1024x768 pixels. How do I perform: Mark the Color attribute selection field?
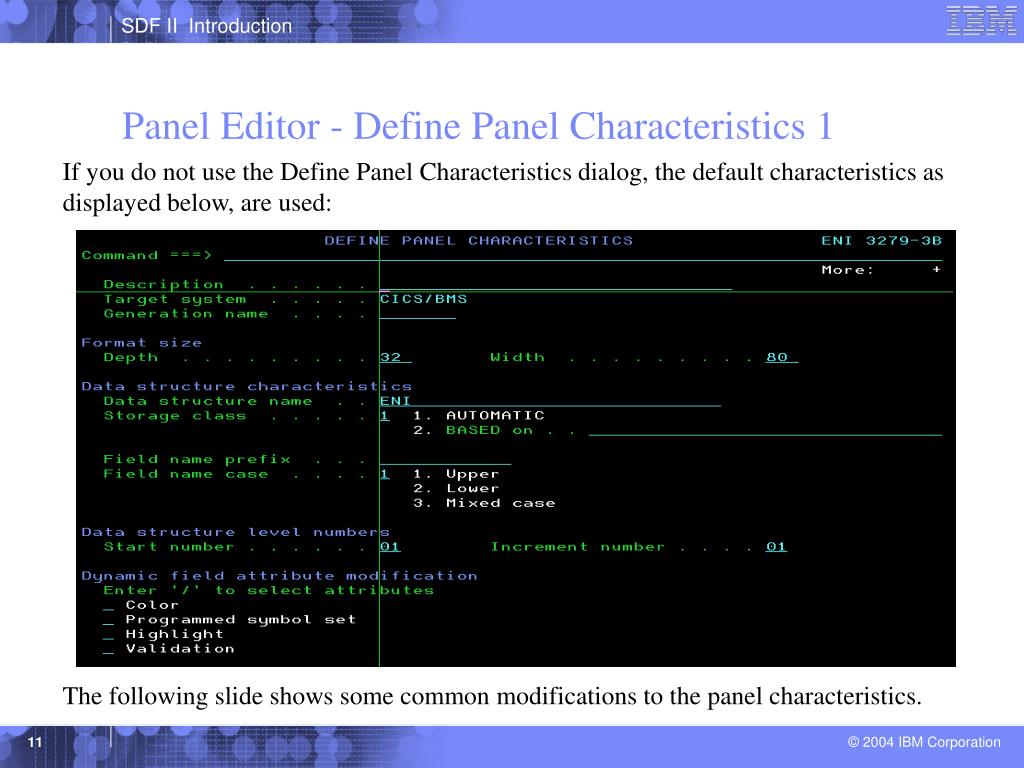coord(108,605)
